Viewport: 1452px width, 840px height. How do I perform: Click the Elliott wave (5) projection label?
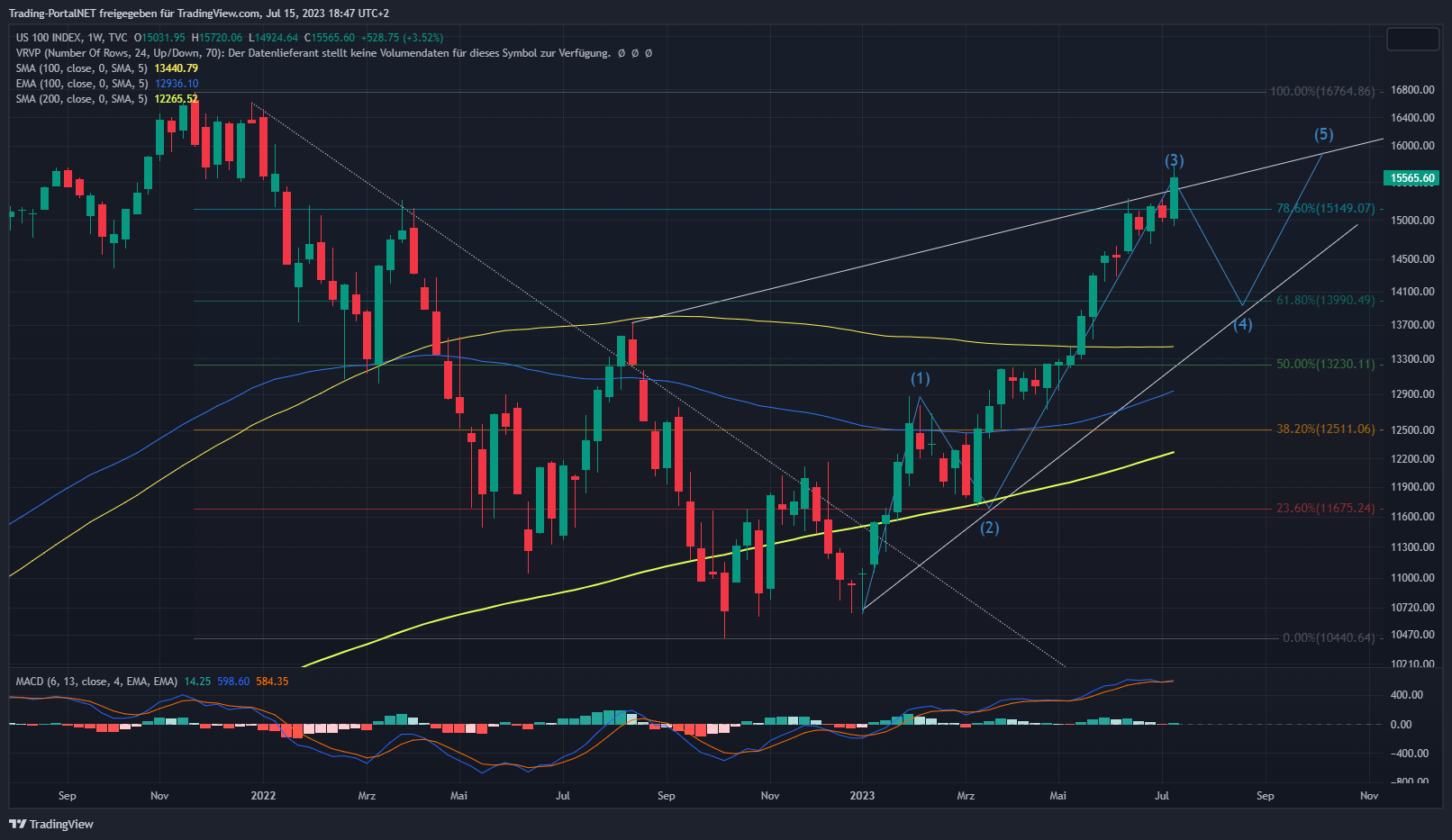click(x=1323, y=135)
